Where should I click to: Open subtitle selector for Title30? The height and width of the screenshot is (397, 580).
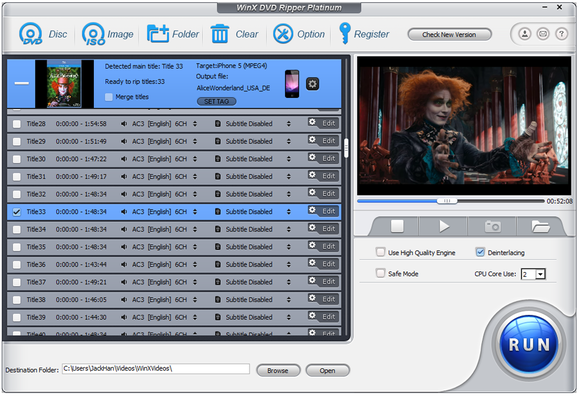click(289, 159)
